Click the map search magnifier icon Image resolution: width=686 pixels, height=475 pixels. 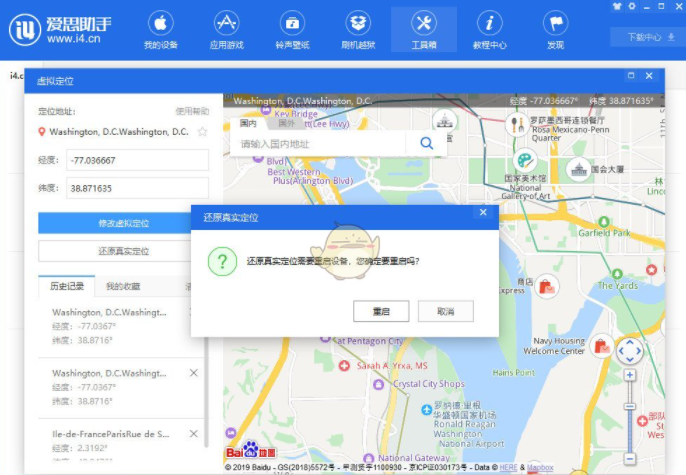(426, 144)
